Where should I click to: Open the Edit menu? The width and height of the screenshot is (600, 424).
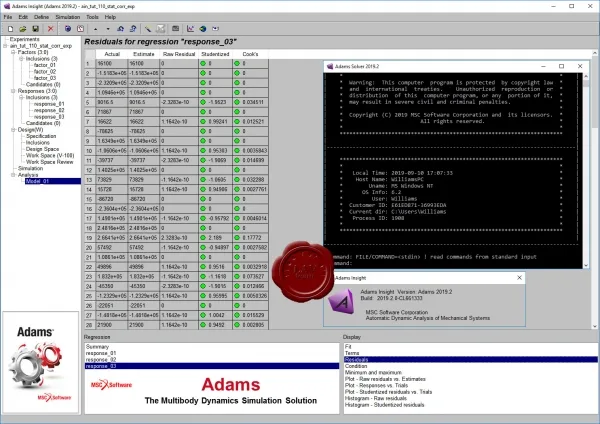point(23,17)
